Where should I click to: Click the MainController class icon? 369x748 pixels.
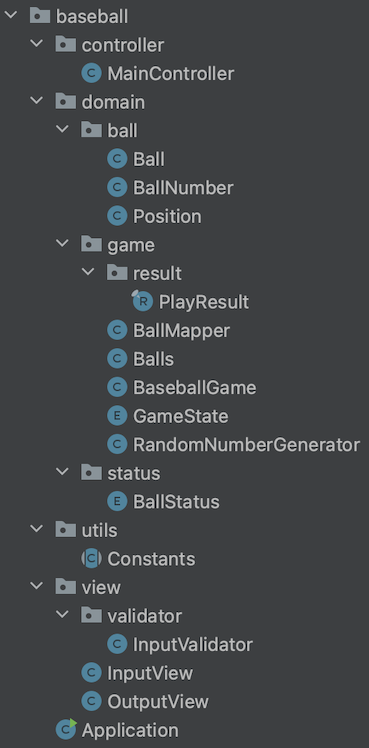pyautogui.click(x=92, y=73)
